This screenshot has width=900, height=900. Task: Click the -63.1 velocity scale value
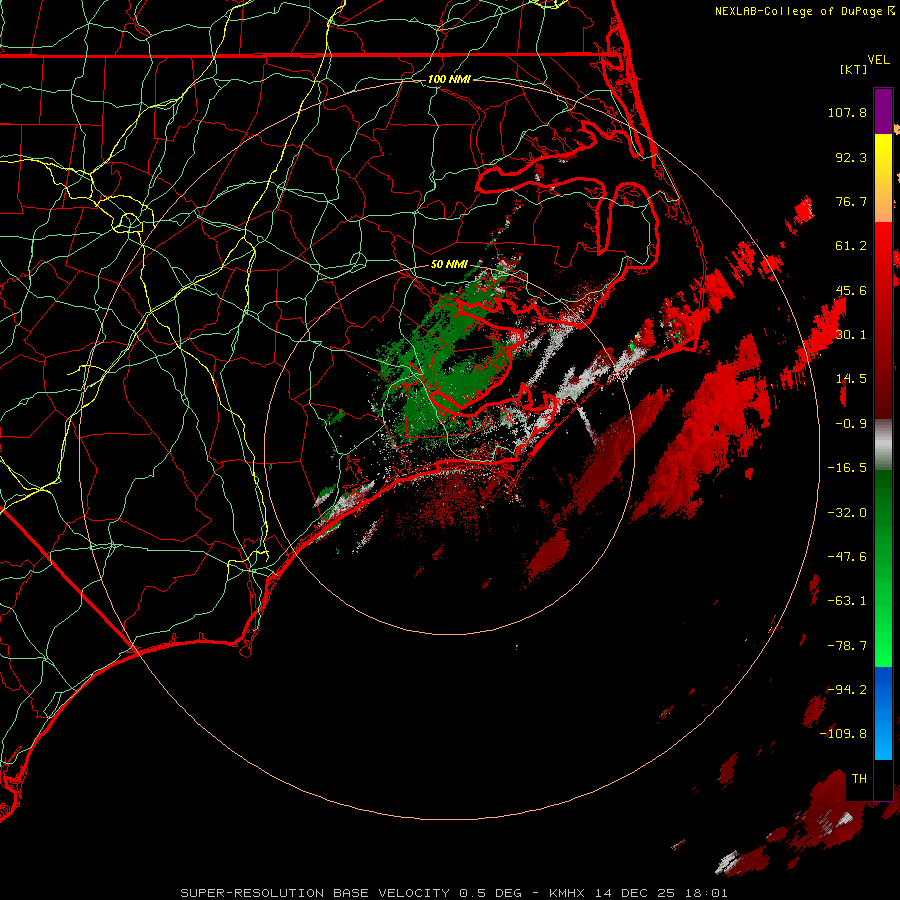click(847, 601)
